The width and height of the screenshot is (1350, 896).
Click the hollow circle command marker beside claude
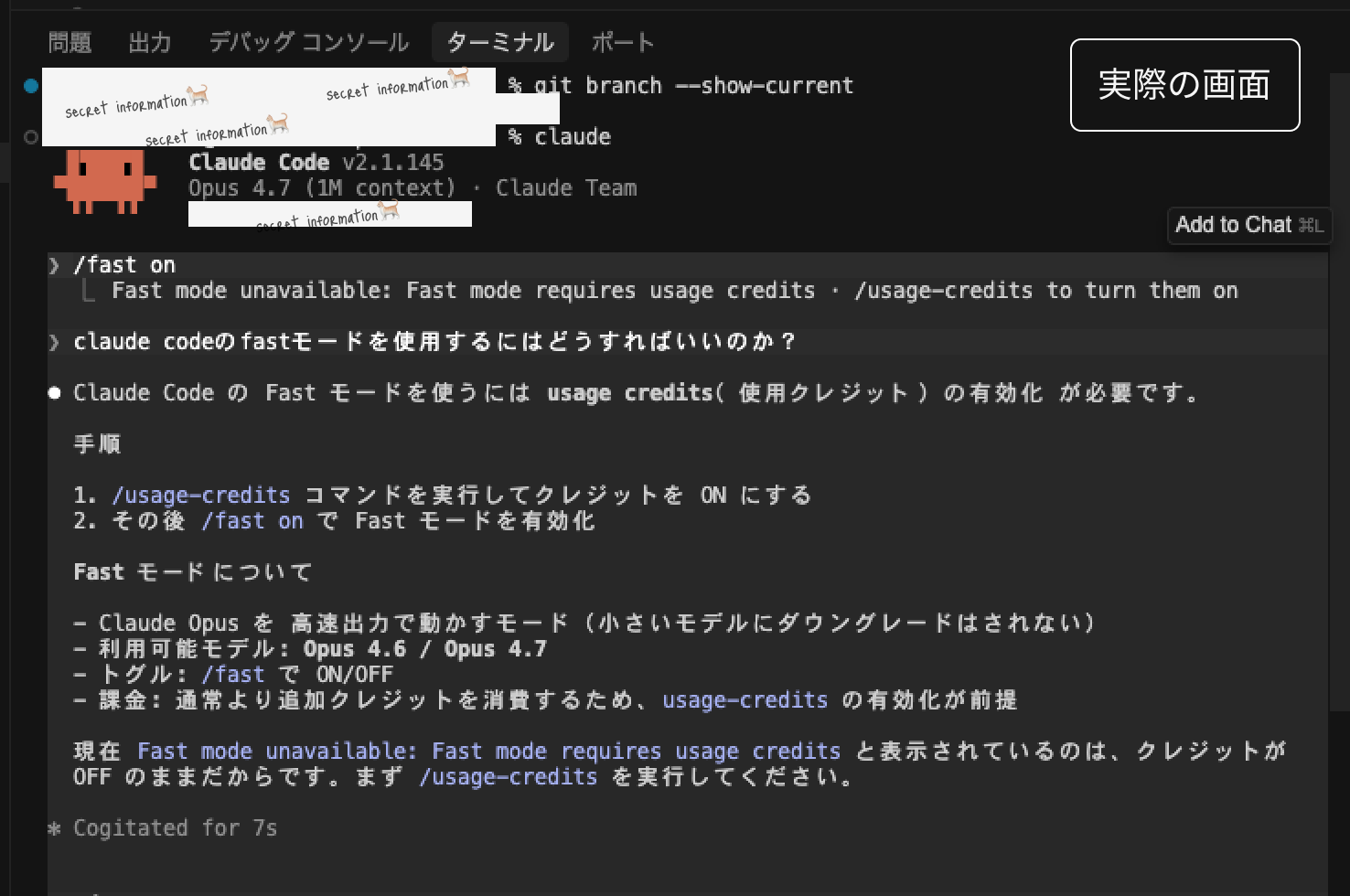[31, 136]
